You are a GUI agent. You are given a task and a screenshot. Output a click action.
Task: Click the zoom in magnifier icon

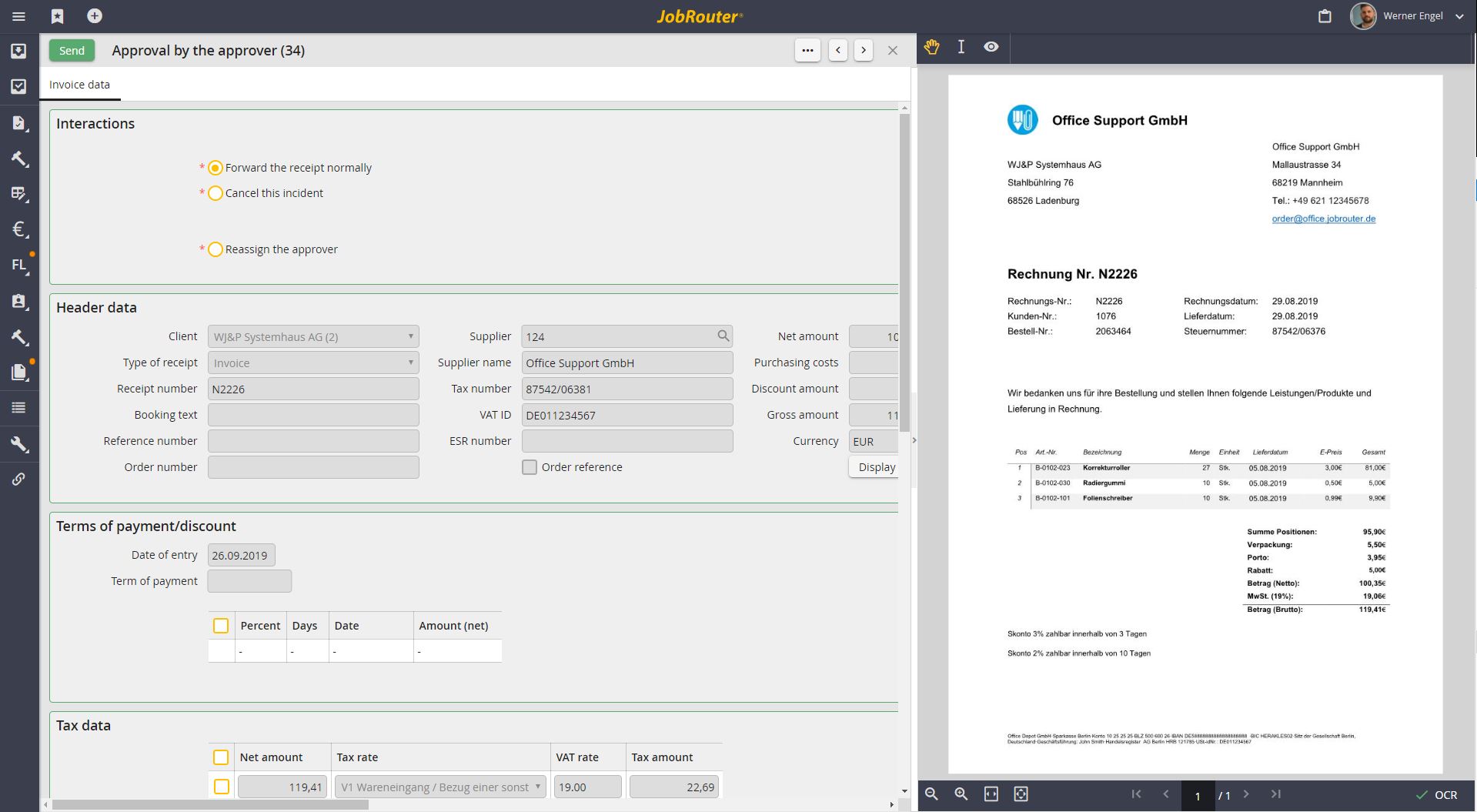coord(961,794)
